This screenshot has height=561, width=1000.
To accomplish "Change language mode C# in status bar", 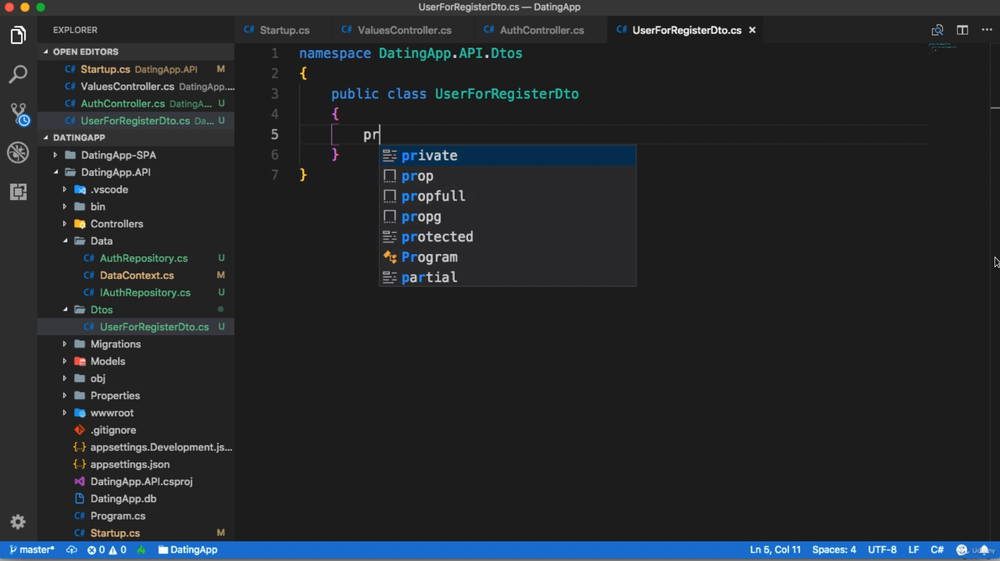I will 937,550.
